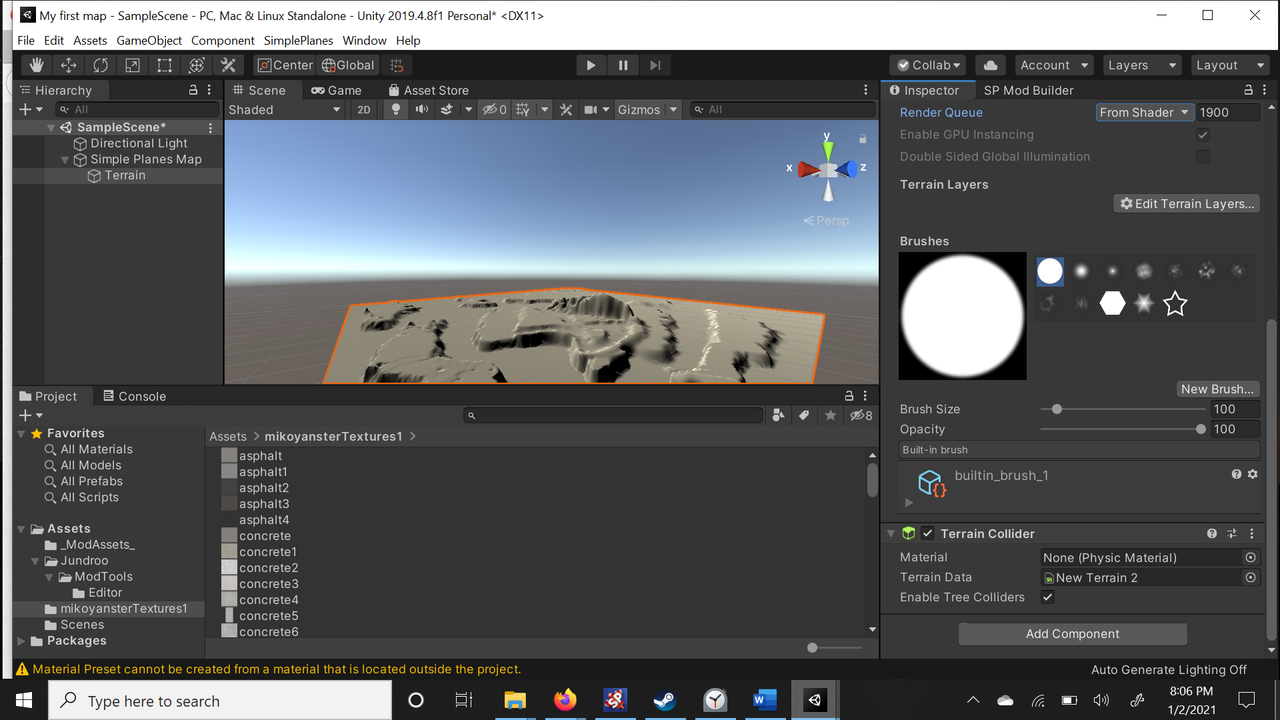Select the Move tool
The width and height of the screenshot is (1280, 720).
click(69, 65)
